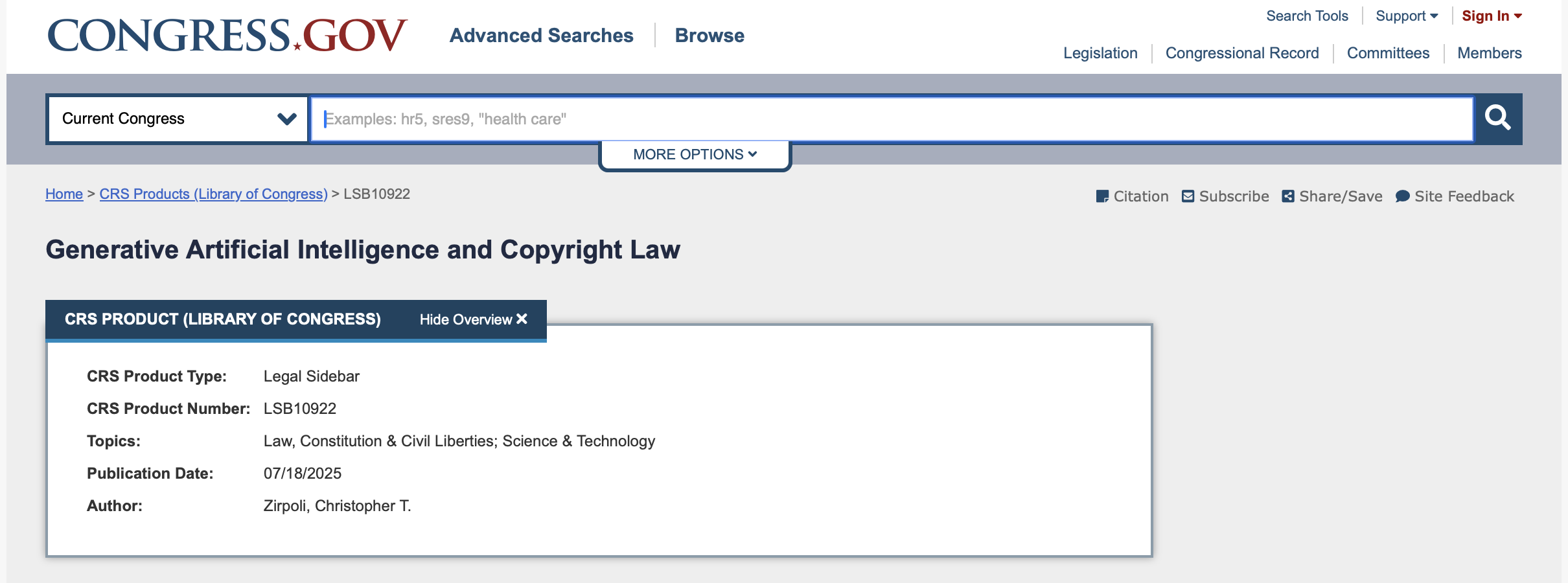Open the Support dropdown menu
Screen dimensions: 1568x583
tap(1407, 16)
